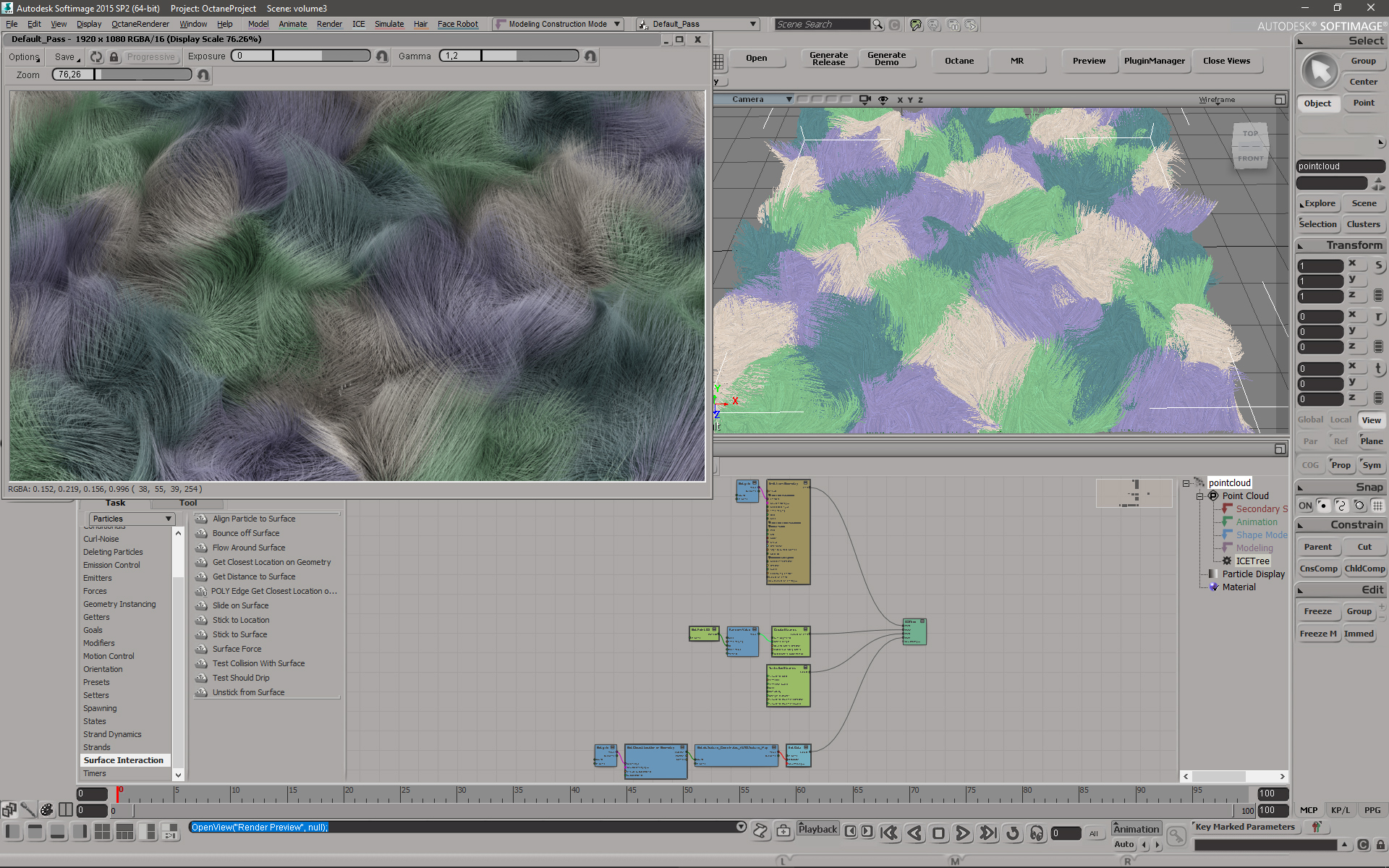Toggle Auto key mode
Viewport: 1389px width, 868px height.
tap(1123, 844)
